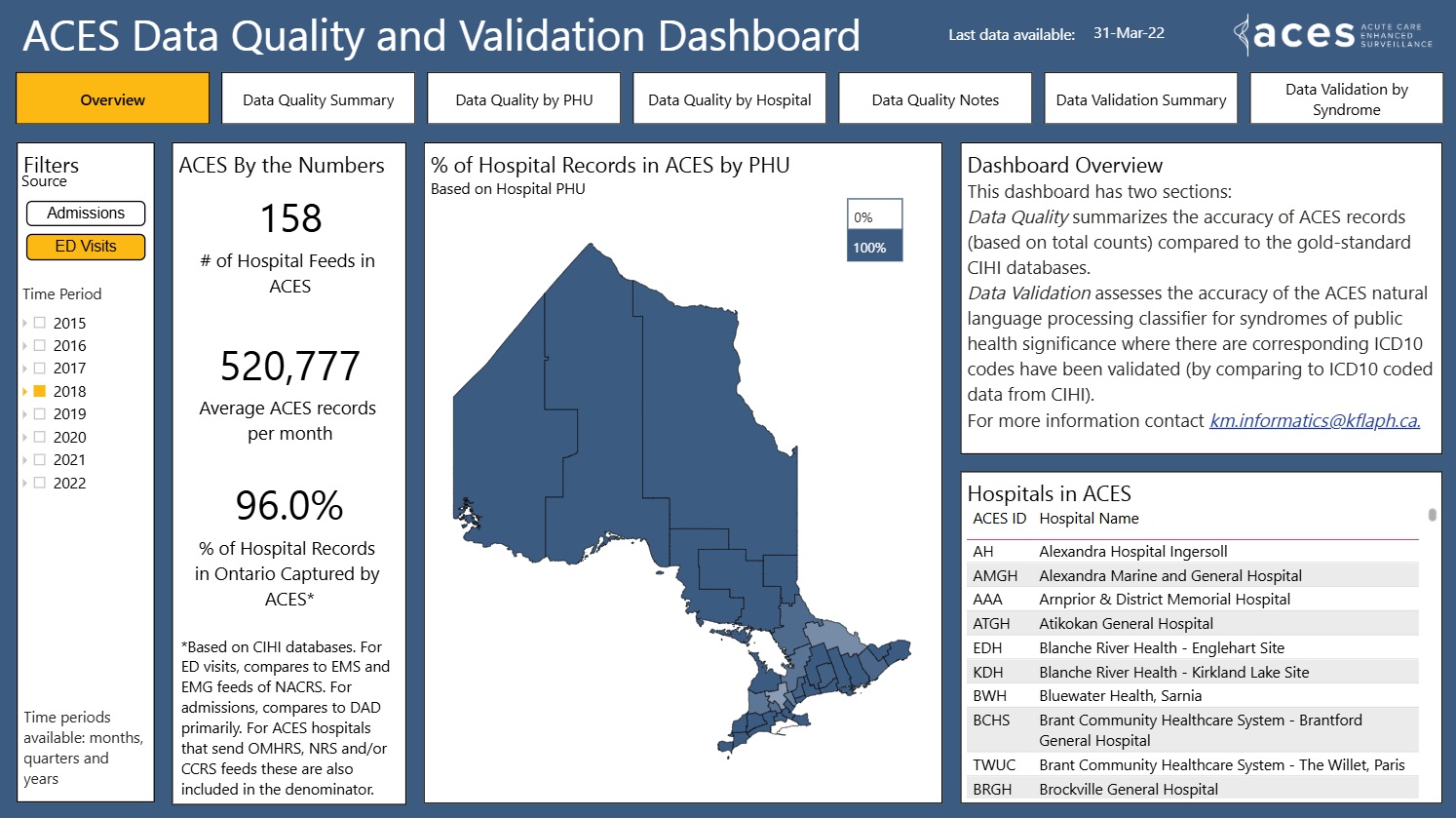
Task: Click the km.informatics@kflaph.ca email link
Action: tap(1315, 420)
